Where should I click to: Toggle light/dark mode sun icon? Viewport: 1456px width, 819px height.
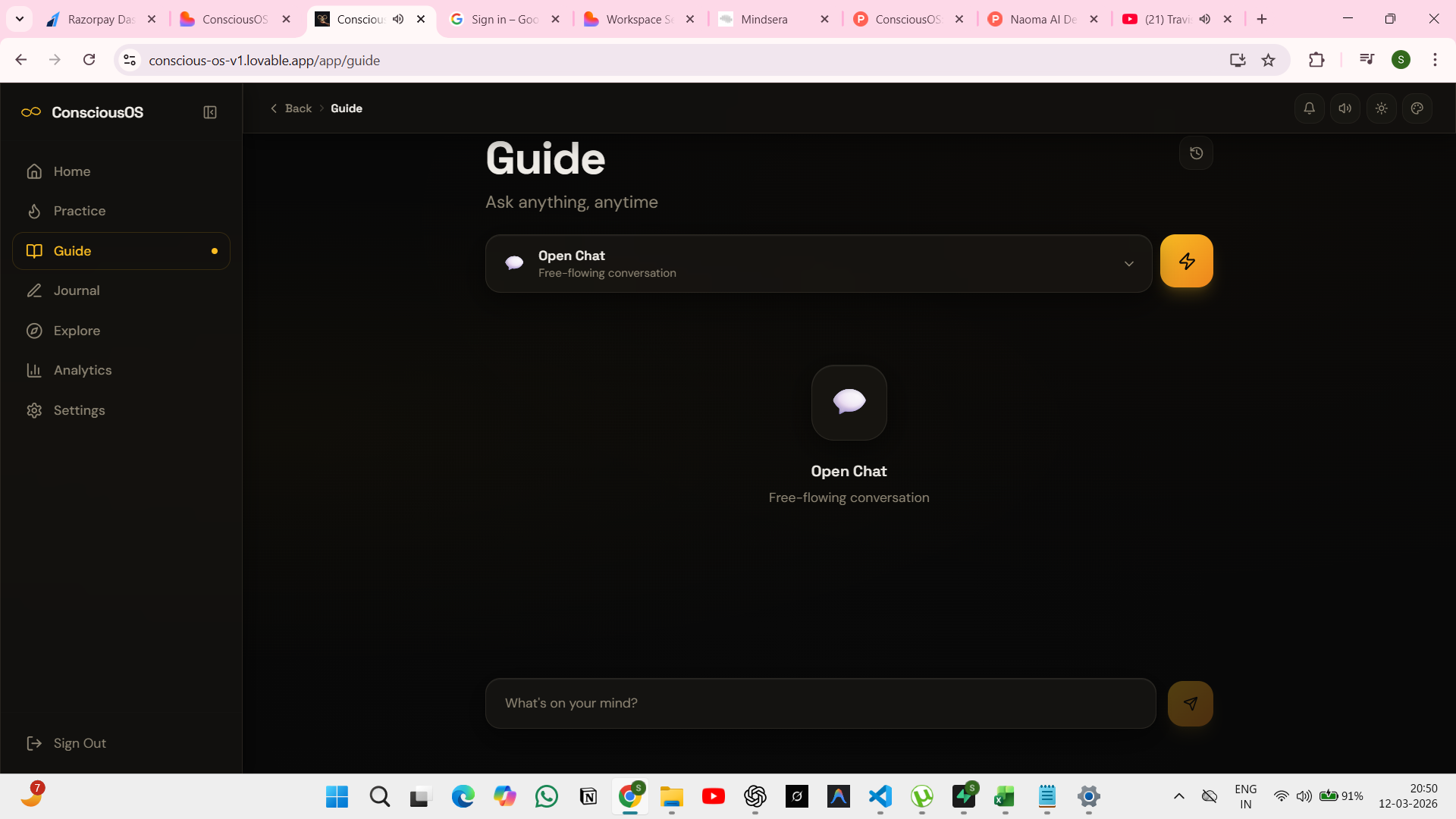coord(1381,108)
